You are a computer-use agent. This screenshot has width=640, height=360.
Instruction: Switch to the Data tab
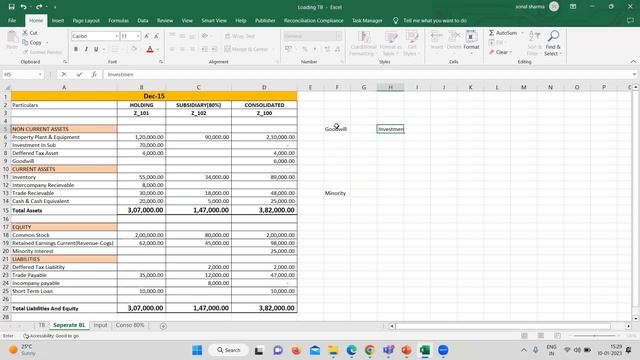pos(143,20)
